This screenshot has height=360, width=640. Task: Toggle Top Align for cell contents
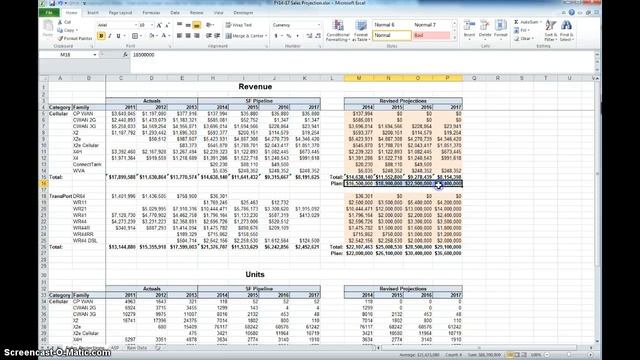click(x=180, y=25)
